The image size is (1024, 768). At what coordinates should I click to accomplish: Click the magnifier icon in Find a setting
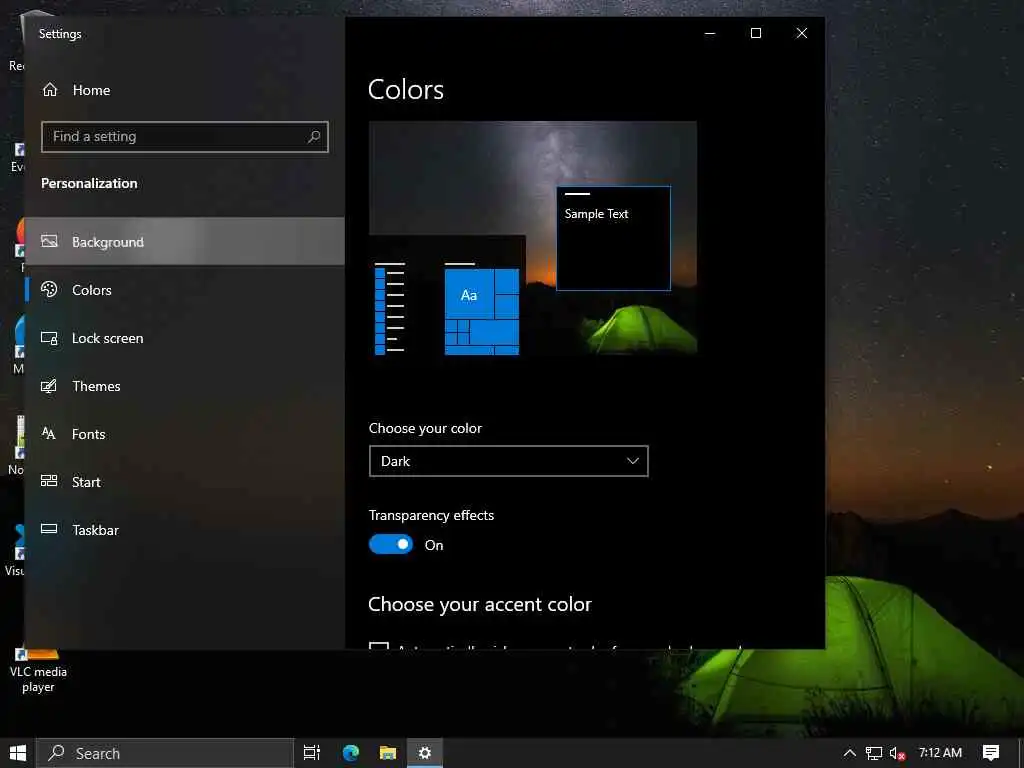pyautogui.click(x=314, y=136)
